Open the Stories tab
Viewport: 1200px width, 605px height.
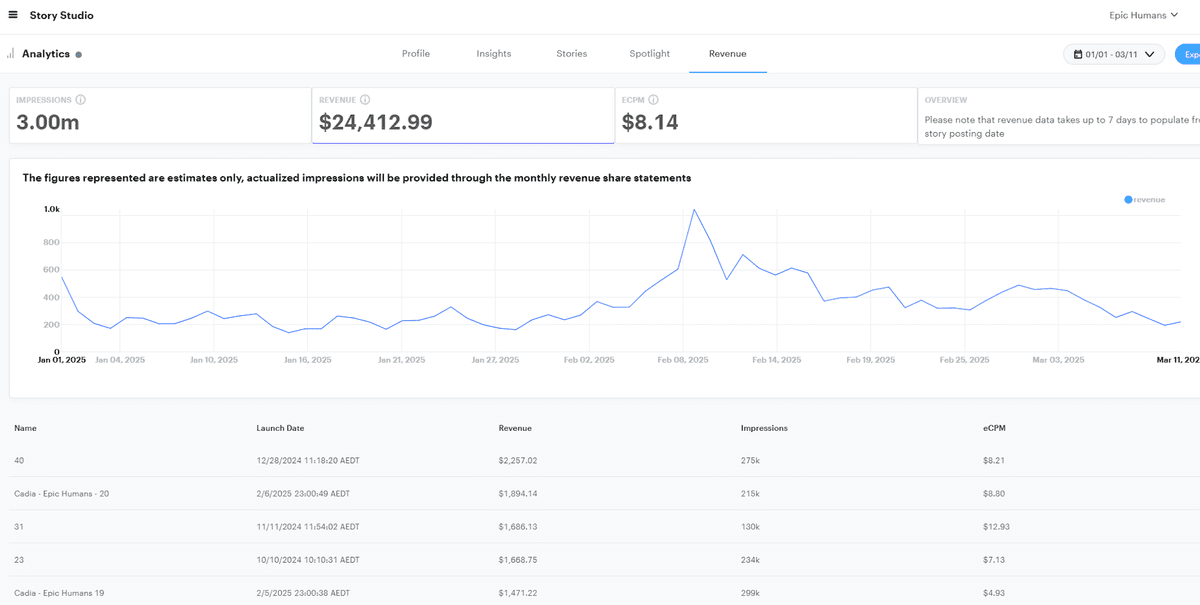572,54
